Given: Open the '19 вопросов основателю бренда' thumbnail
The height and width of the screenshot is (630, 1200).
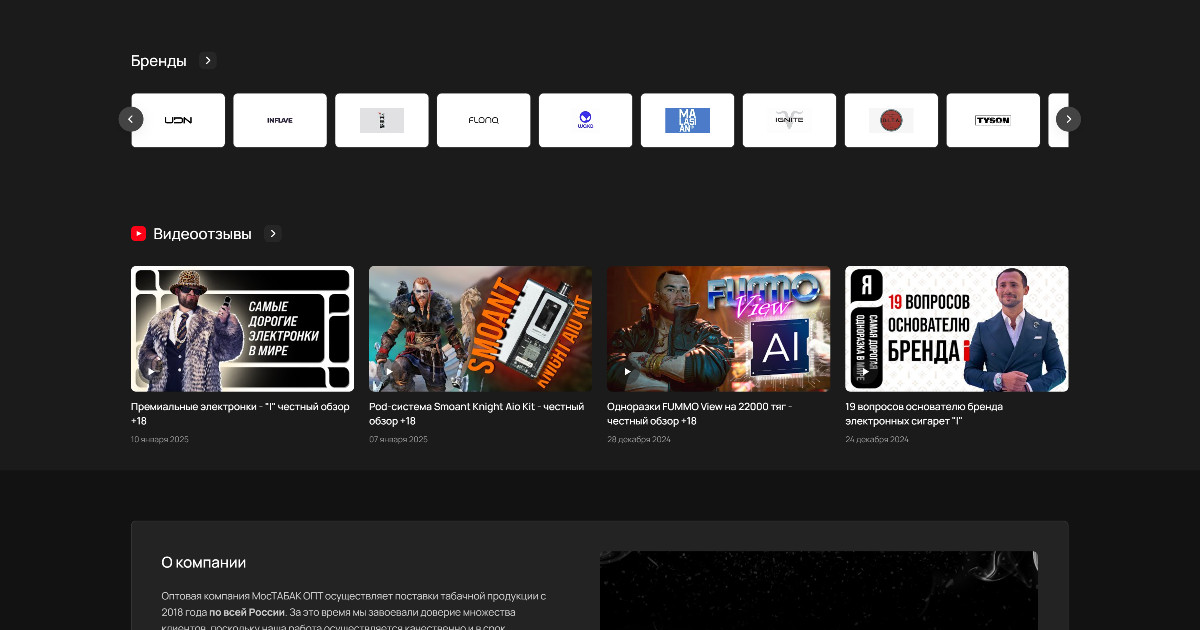Looking at the screenshot, I should click(x=957, y=329).
